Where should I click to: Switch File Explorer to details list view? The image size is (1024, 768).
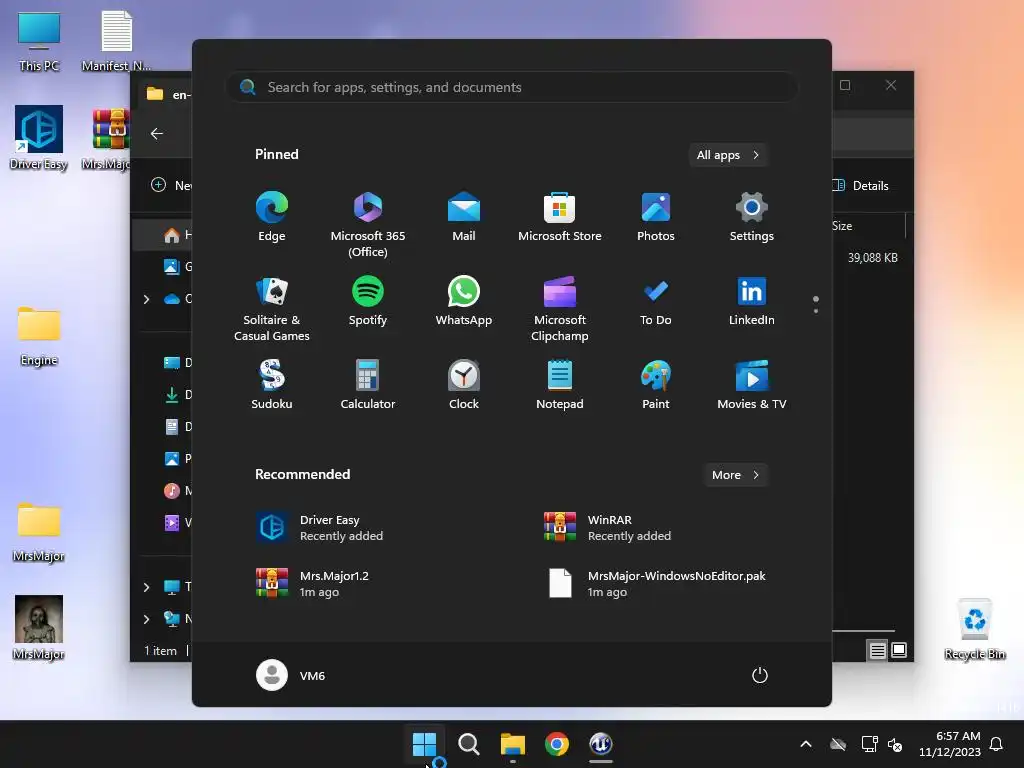877,650
